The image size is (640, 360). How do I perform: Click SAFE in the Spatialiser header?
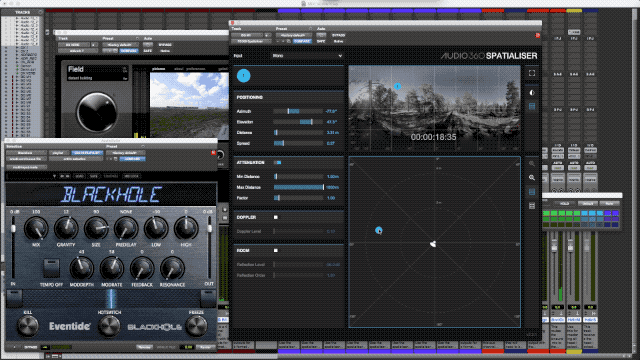pos(321,41)
